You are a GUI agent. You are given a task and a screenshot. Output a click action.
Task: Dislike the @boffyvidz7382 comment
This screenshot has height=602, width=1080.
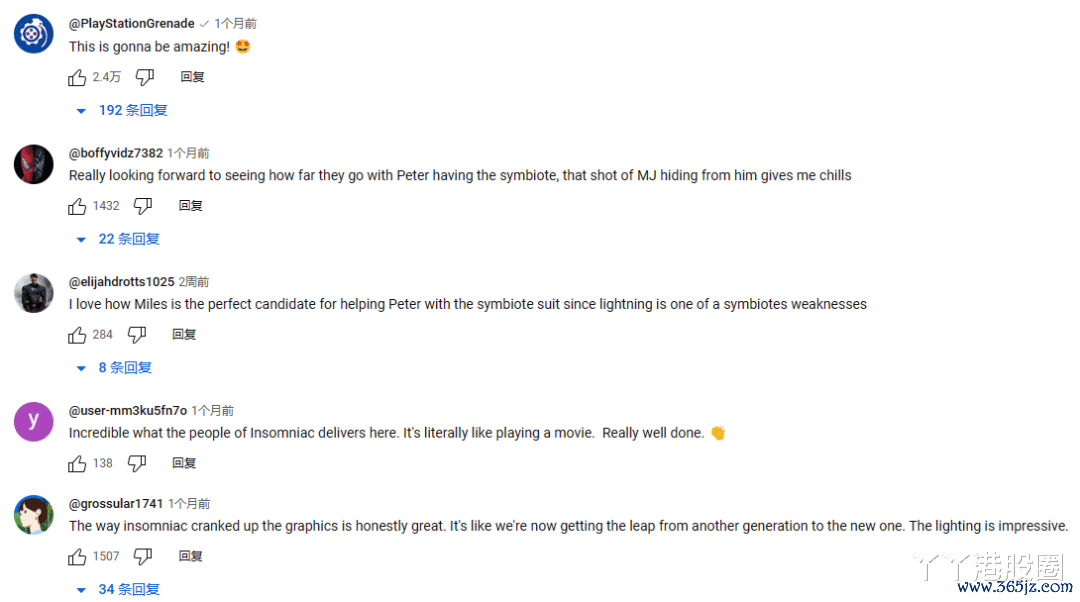(x=143, y=206)
